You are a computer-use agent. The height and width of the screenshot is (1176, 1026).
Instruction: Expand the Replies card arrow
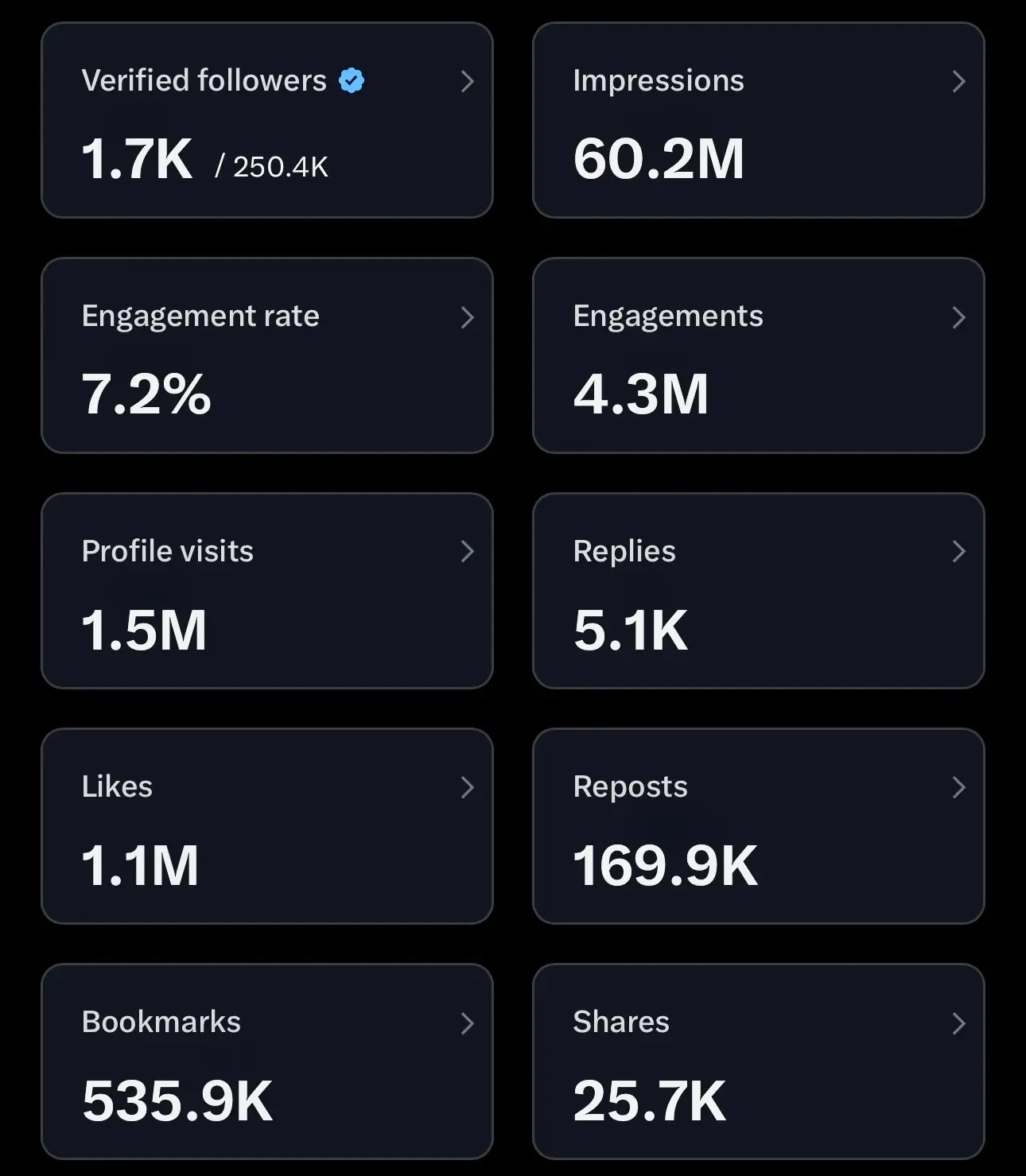(x=959, y=552)
